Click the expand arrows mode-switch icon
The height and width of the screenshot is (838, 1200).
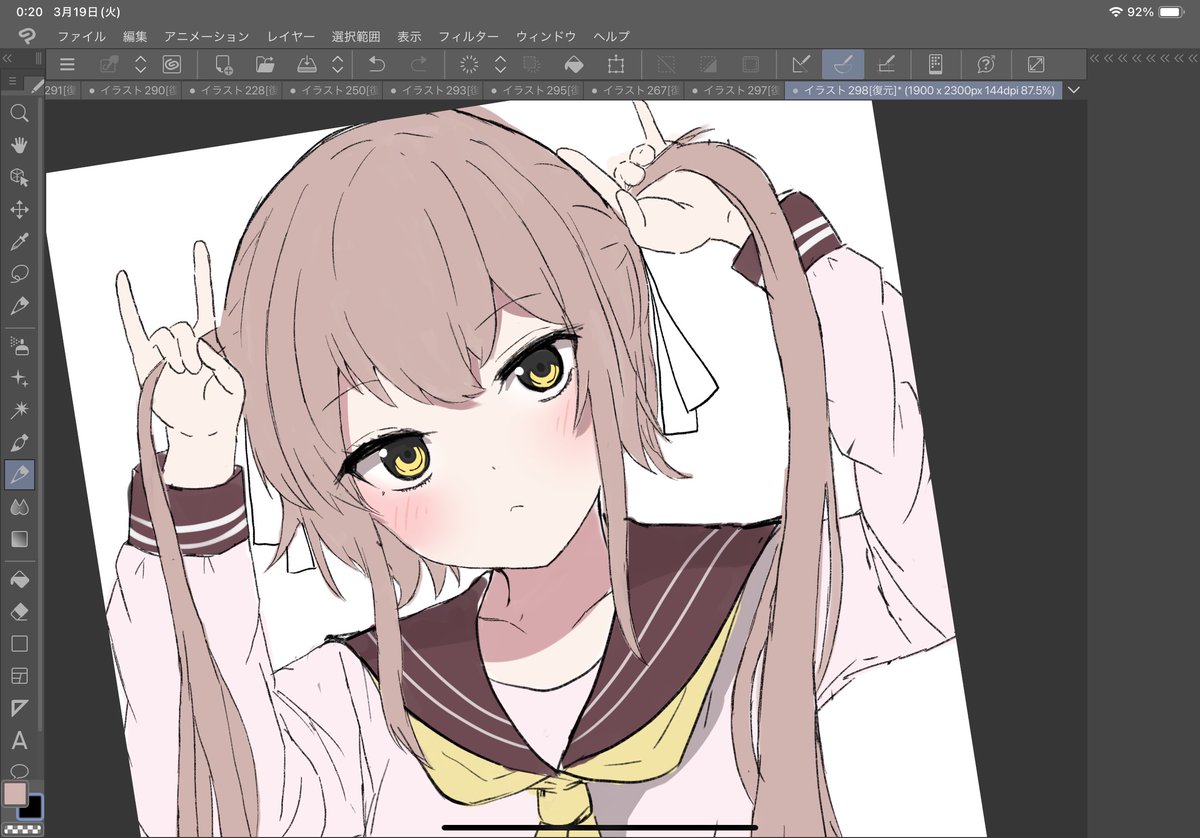pos(1037,65)
